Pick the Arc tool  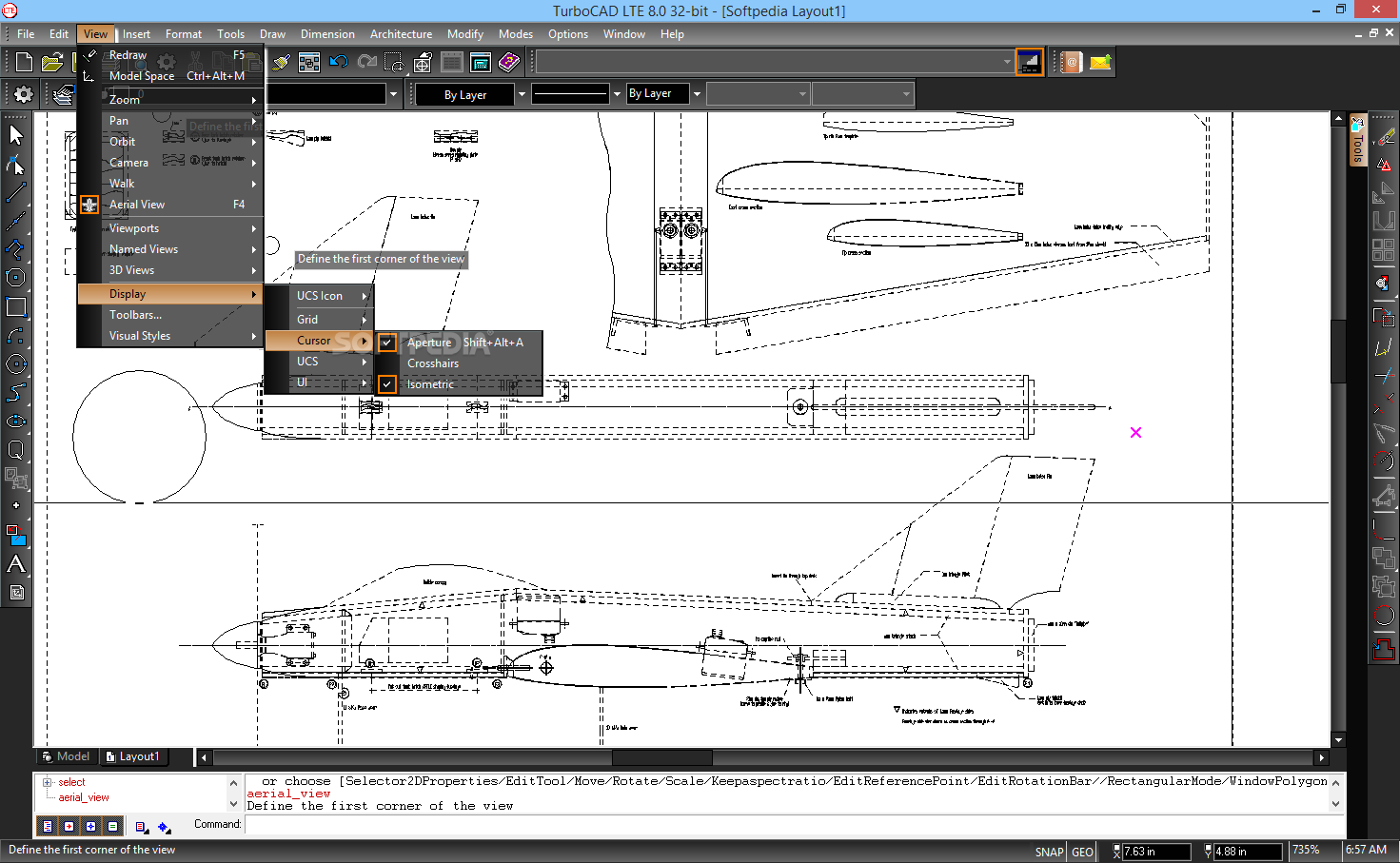coord(16,335)
